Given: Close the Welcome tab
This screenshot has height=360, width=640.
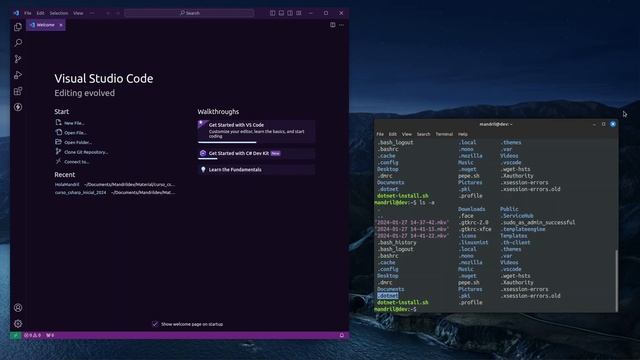Looking at the screenshot, I should [61, 25].
